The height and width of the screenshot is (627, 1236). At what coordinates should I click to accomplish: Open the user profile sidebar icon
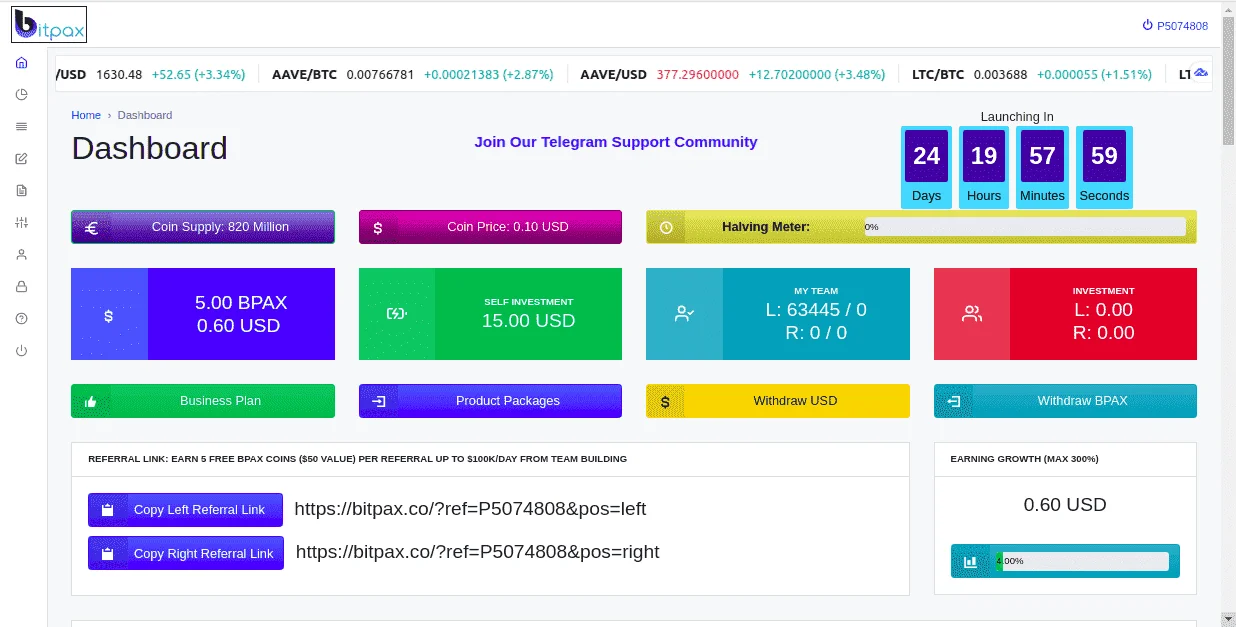[x=22, y=255]
